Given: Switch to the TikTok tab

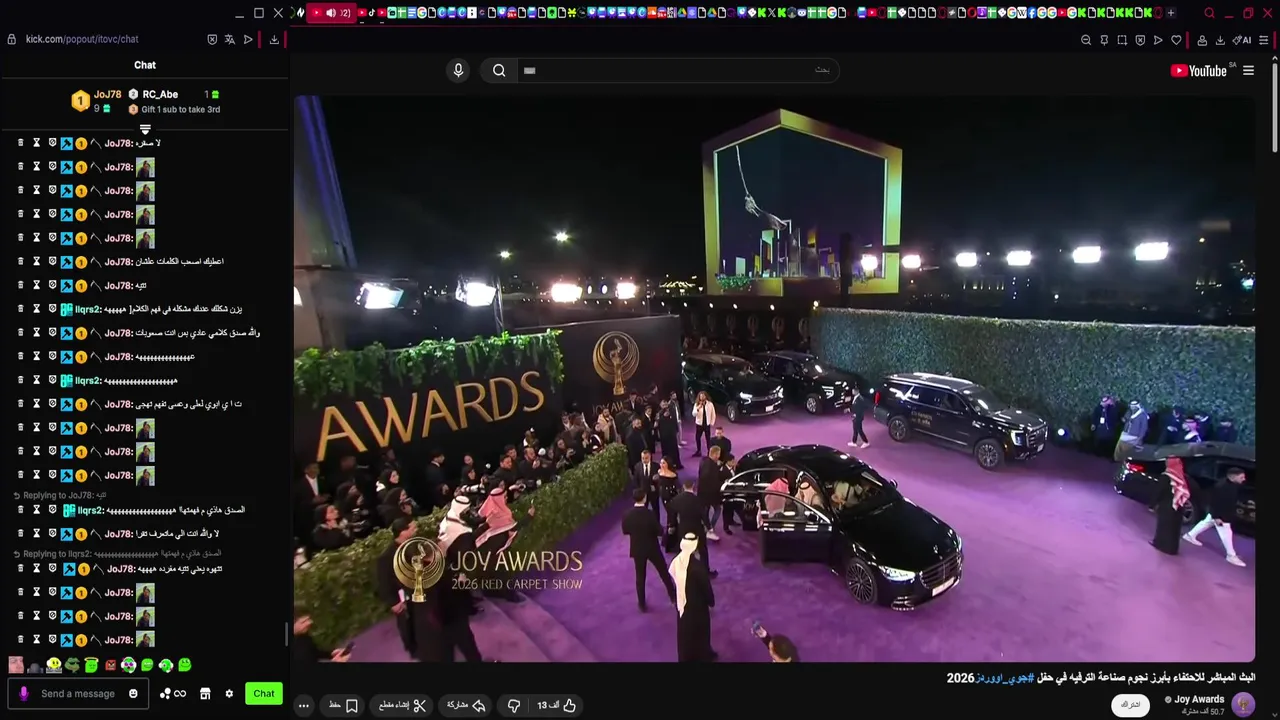Looking at the screenshot, I should point(371,13).
